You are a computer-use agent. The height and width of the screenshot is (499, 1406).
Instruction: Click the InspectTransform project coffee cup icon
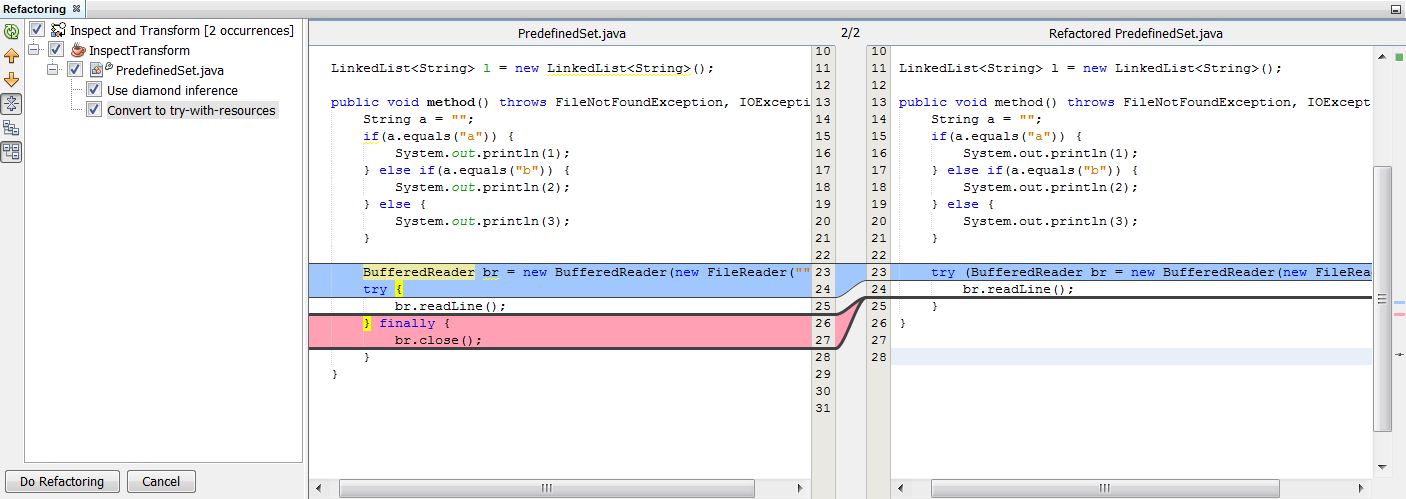click(78, 50)
